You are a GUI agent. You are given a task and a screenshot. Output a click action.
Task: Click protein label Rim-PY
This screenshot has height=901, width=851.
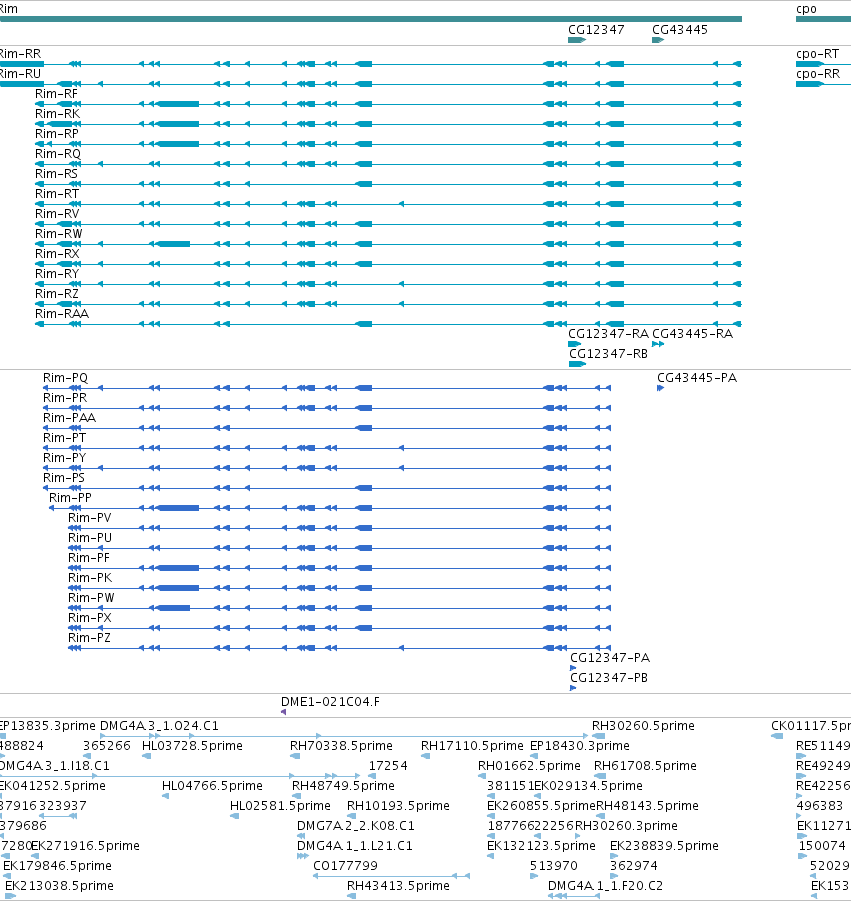click(x=64, y=458)
